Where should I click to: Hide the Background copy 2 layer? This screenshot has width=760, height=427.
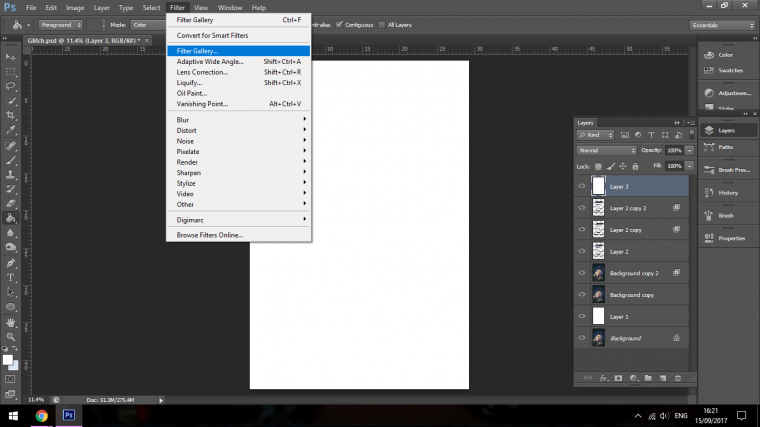(582, 272)
